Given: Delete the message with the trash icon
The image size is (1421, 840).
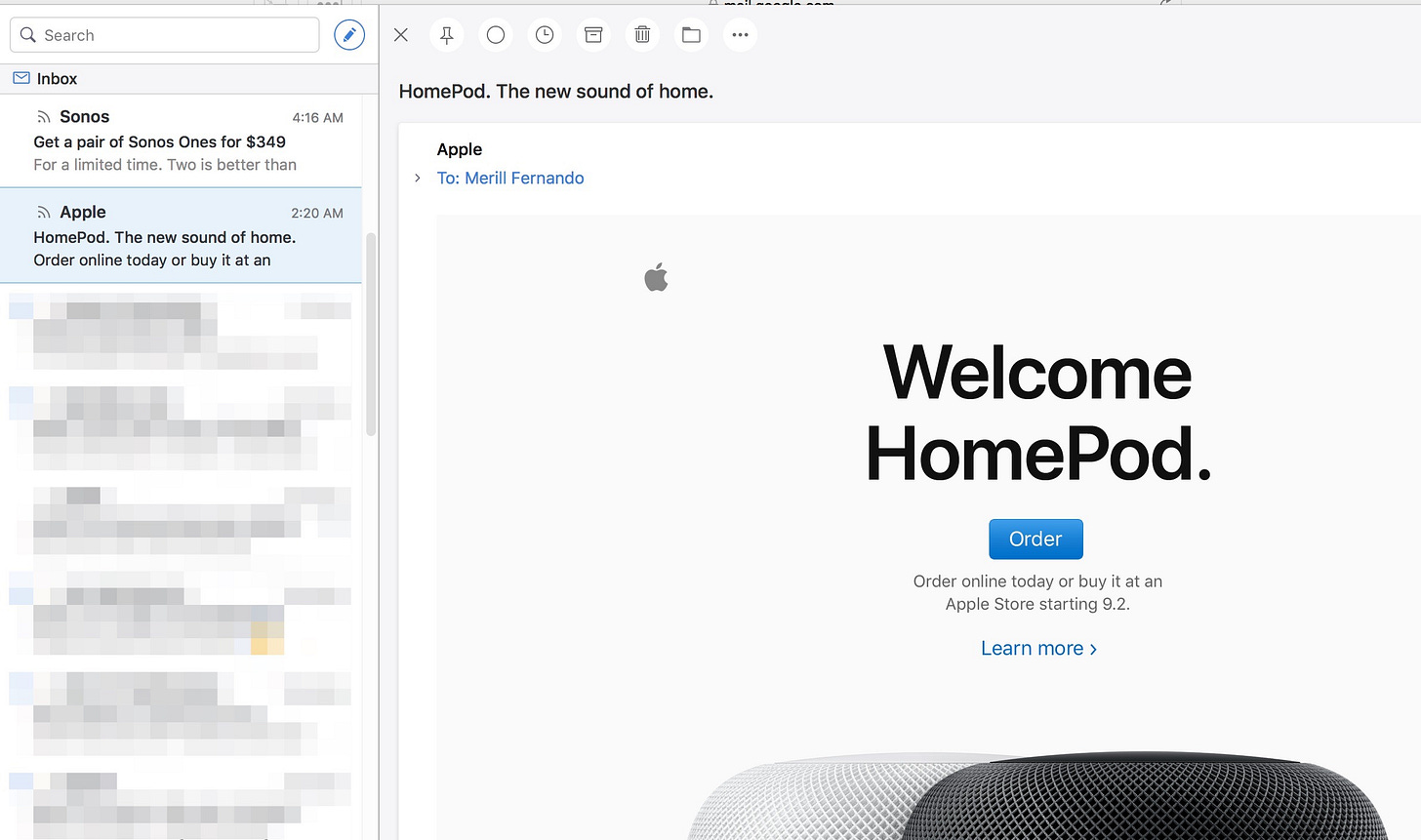Looking at the screenshot, I should click(642, 35).
